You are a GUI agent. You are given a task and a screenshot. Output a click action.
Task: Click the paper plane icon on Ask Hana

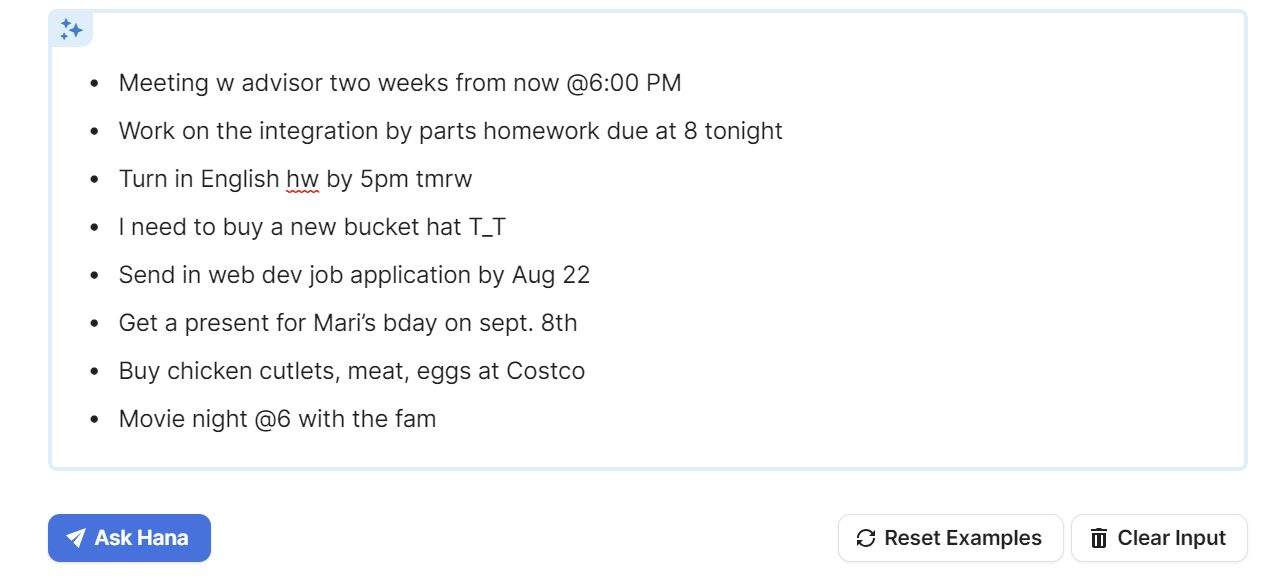(x=76, y=538)
